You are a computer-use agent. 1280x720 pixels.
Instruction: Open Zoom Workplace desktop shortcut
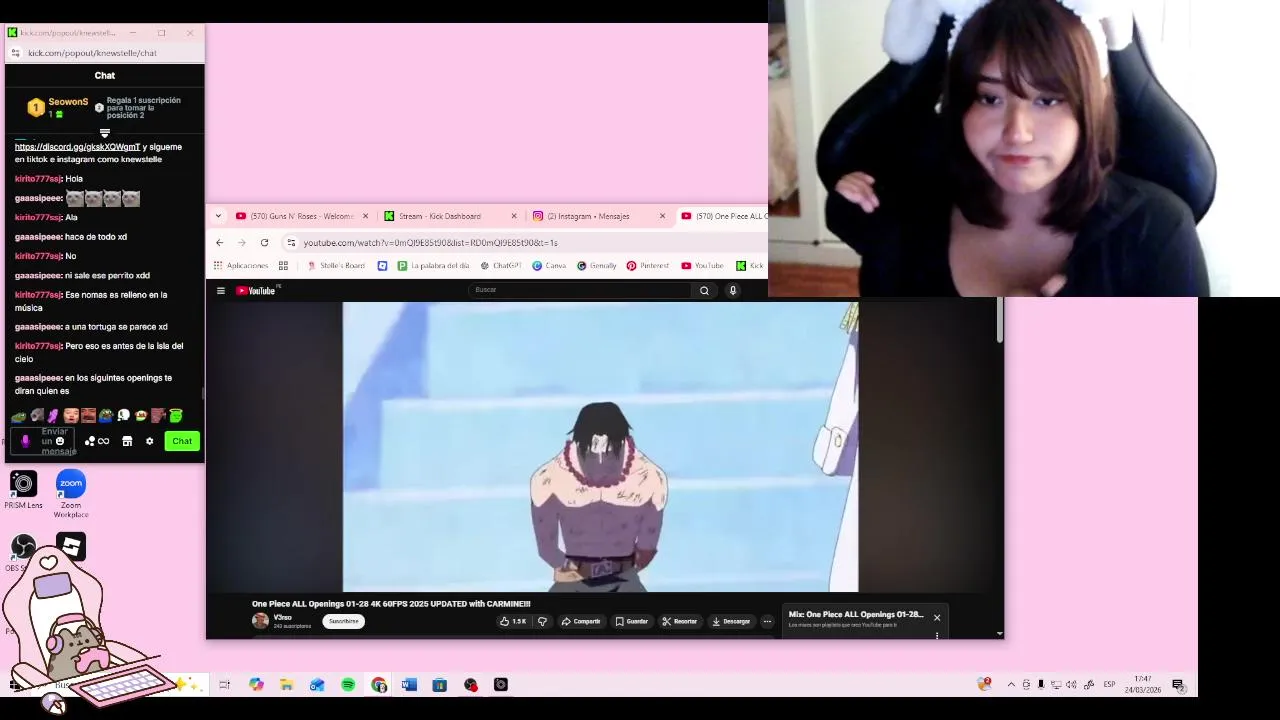pos(71,494)
